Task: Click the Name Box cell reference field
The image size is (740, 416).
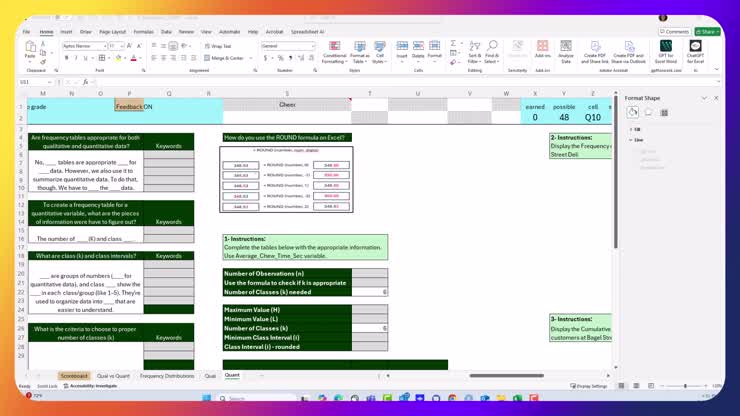Action: (x=30, y=82)
